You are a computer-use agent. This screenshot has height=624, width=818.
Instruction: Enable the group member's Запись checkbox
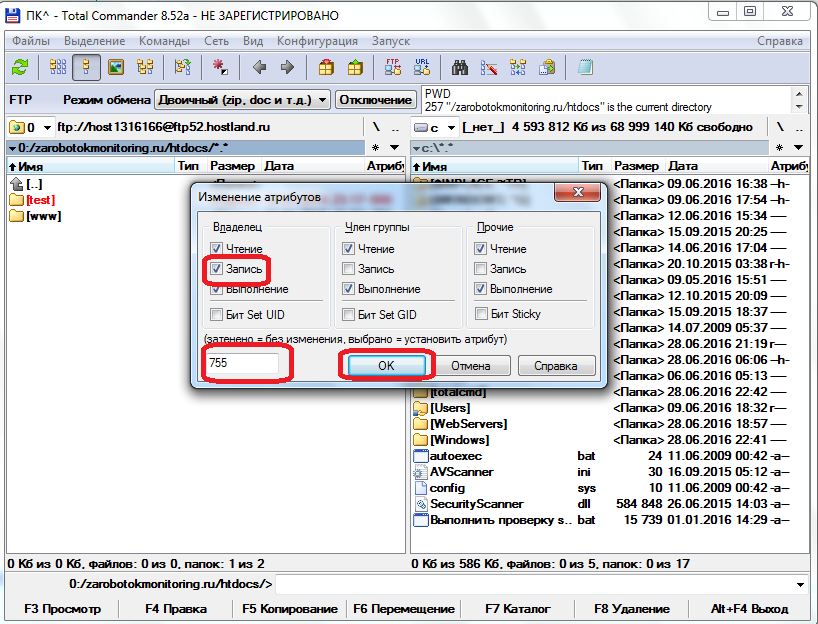click(348, 269)
